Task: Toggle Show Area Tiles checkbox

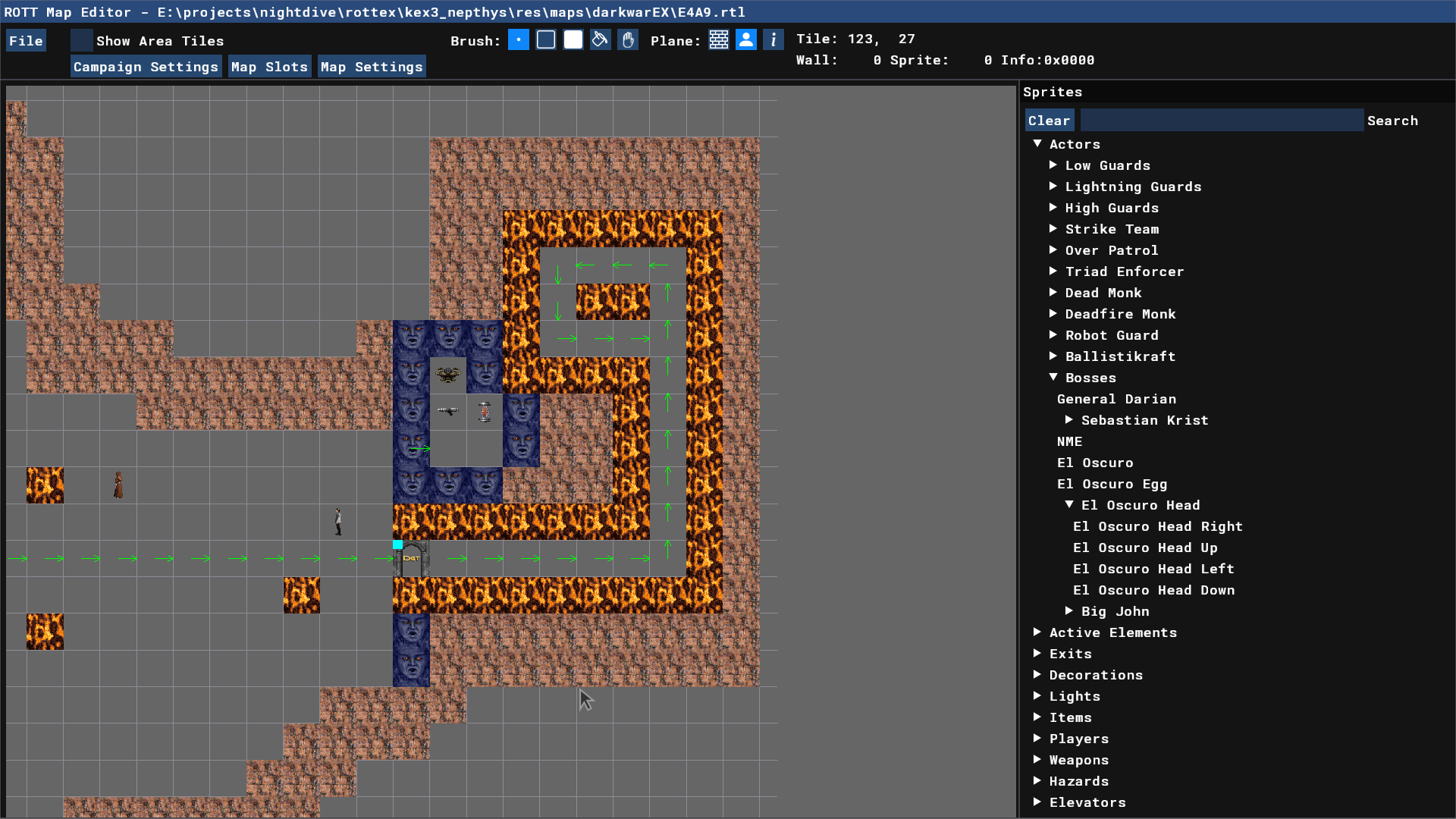Action: (x=82, y=41)
